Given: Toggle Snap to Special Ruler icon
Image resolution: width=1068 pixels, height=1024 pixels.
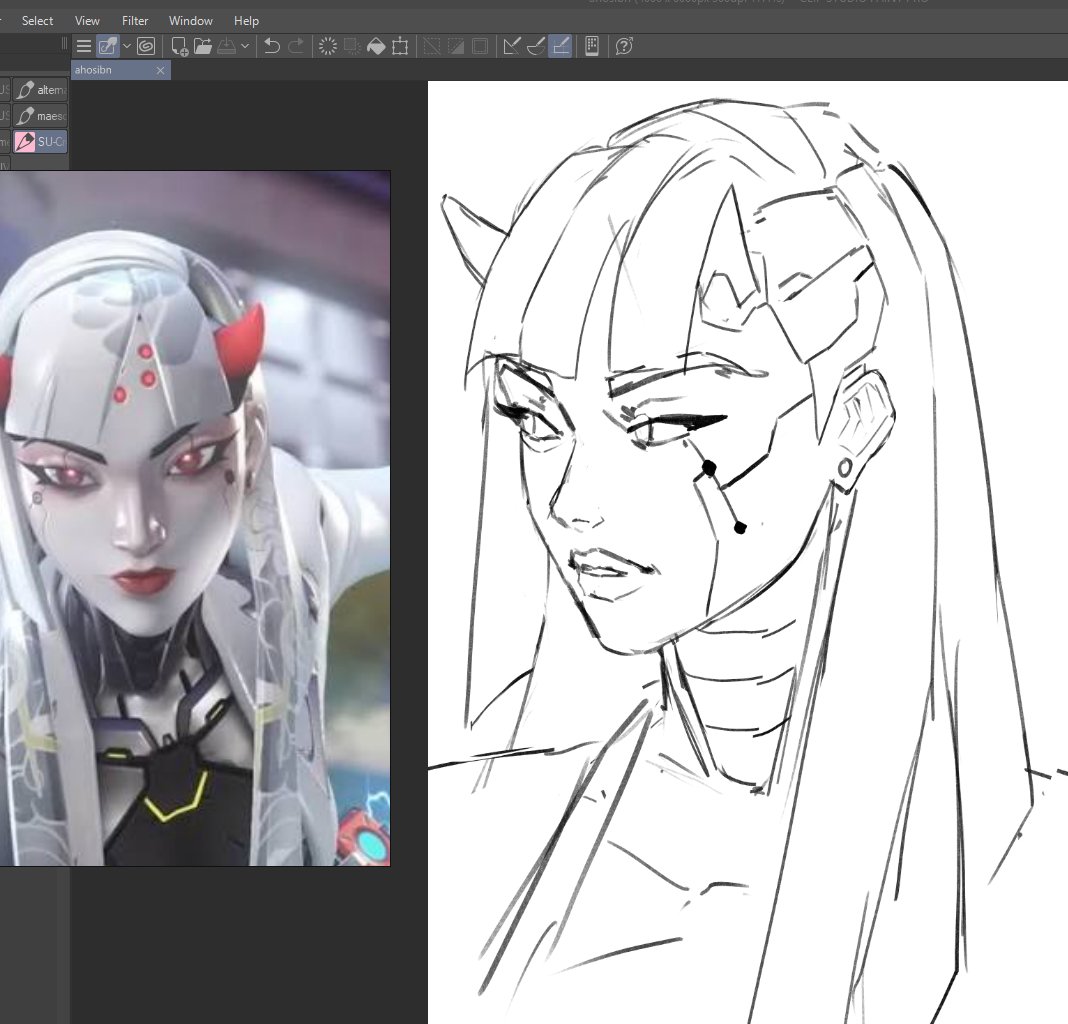Looking at the screenshot, I should [536, 46].
